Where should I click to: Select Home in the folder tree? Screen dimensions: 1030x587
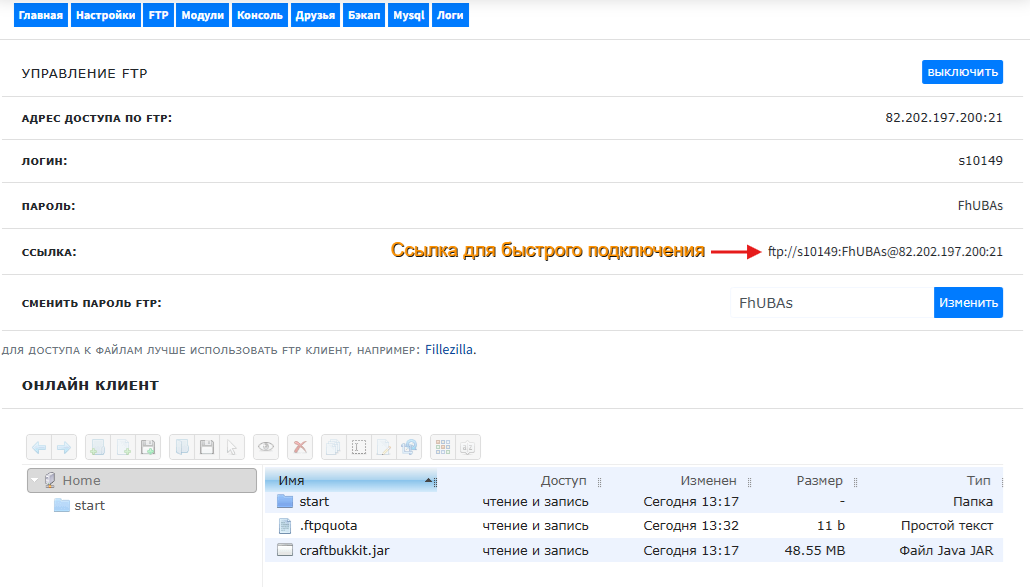tap(142, 480)
